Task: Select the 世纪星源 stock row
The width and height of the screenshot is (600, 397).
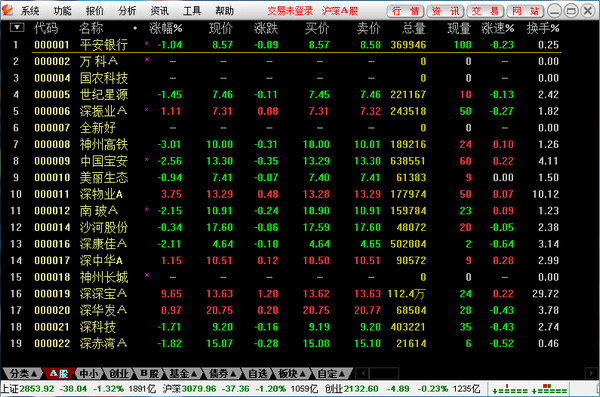Action: click(285, 95)
